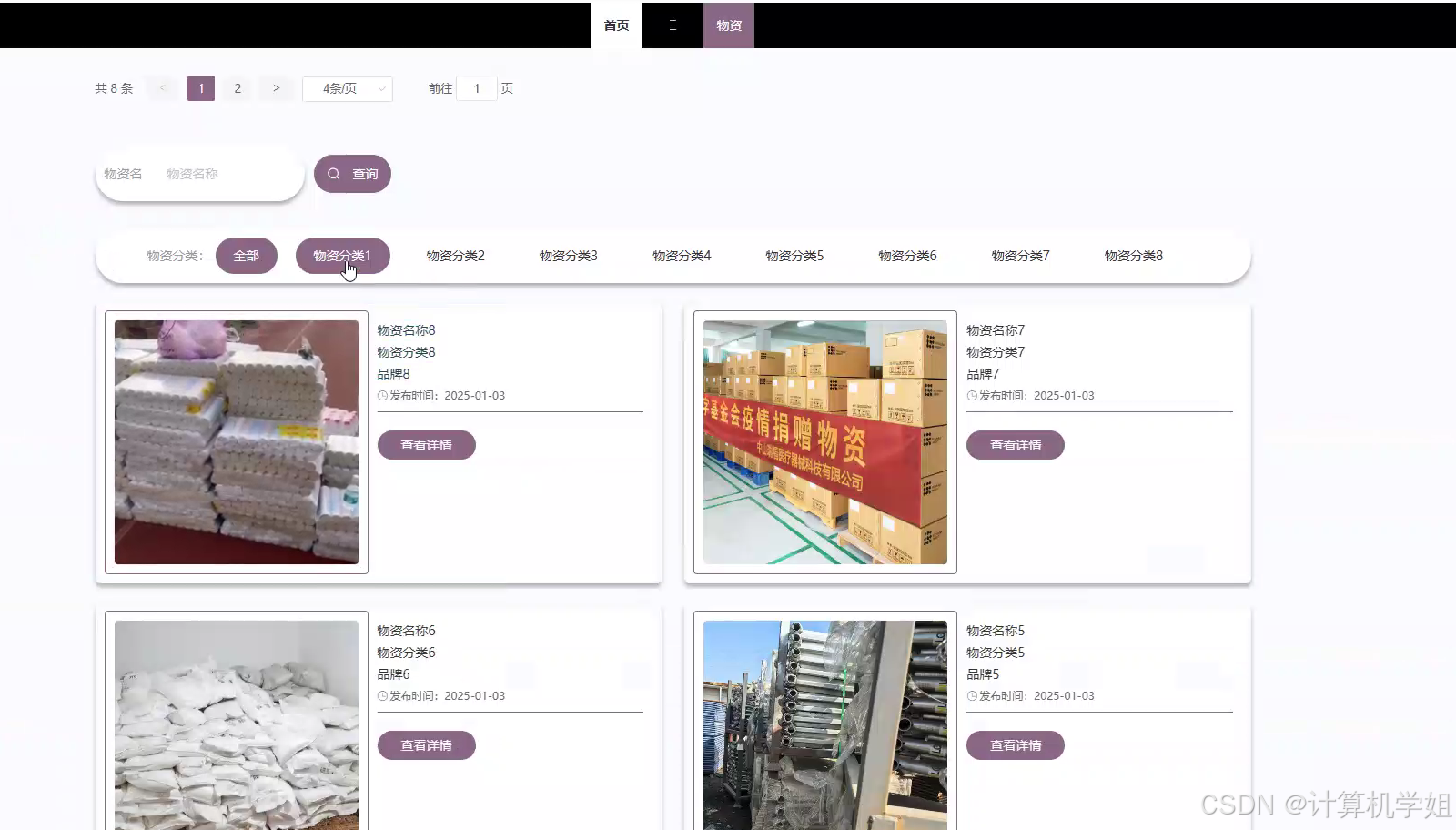
Task: Click 物资分类6 label inside the third card
Action: 406,653
